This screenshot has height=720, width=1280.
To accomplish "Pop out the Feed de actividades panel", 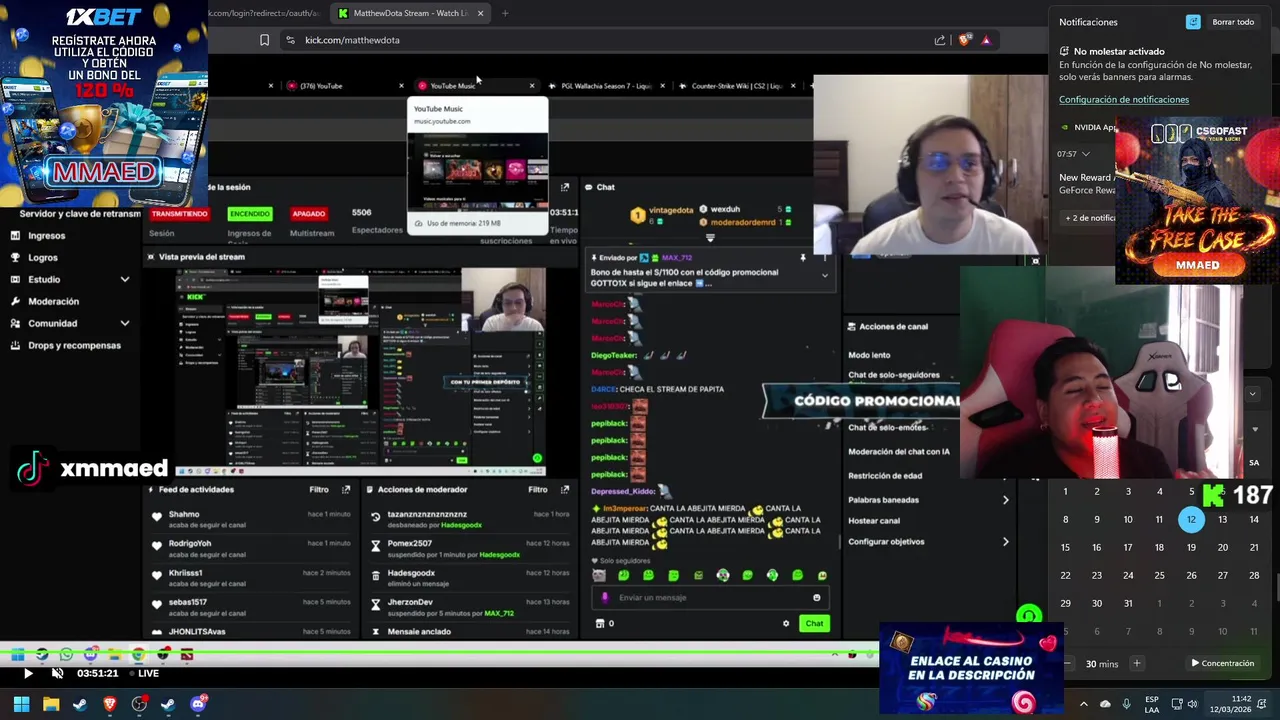I will click(346, 490).
